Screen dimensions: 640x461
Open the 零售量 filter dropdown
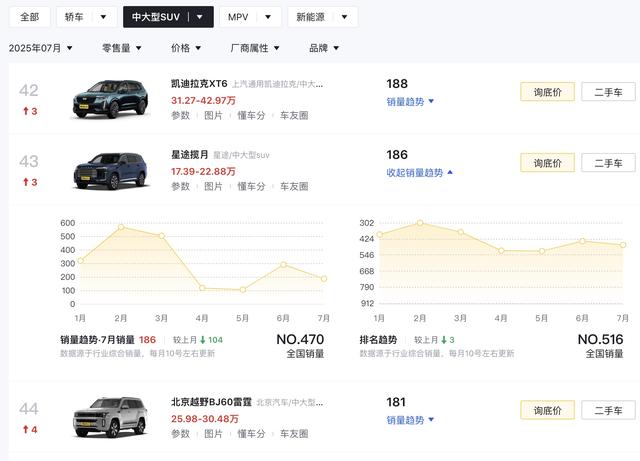(121, 48)
